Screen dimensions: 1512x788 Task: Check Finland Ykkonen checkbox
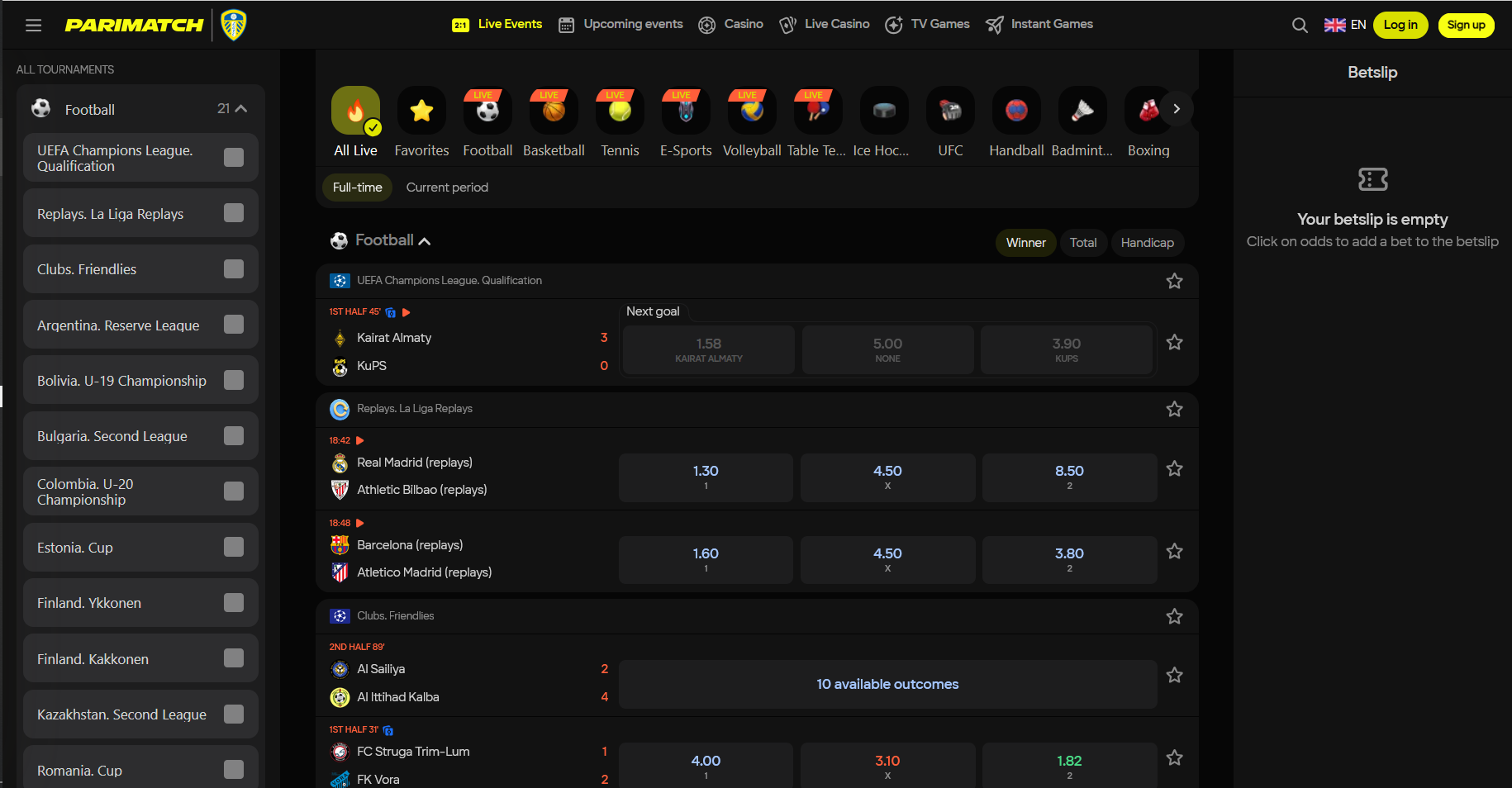point(234,602)
